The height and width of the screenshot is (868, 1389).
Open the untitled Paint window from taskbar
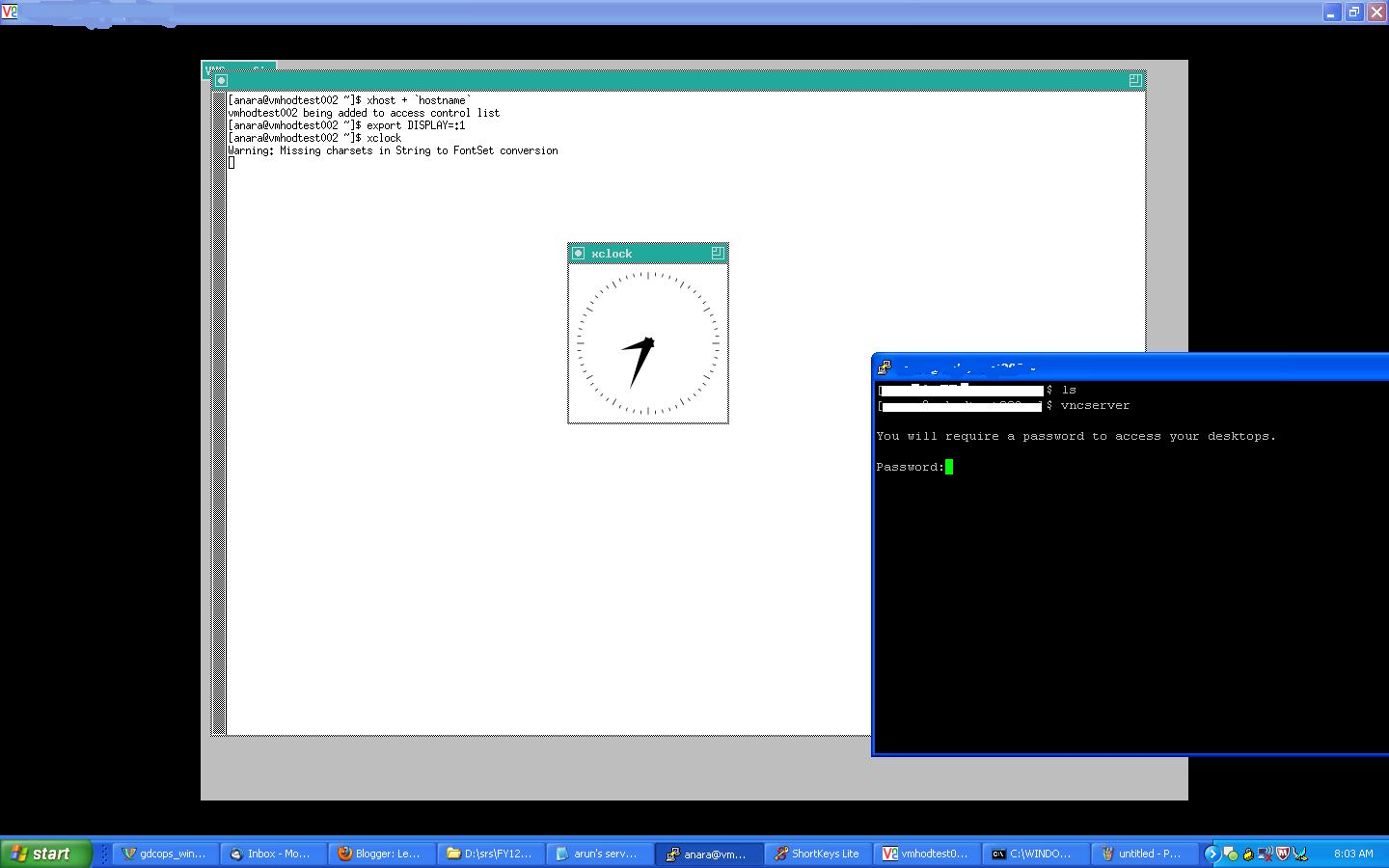1143,854
